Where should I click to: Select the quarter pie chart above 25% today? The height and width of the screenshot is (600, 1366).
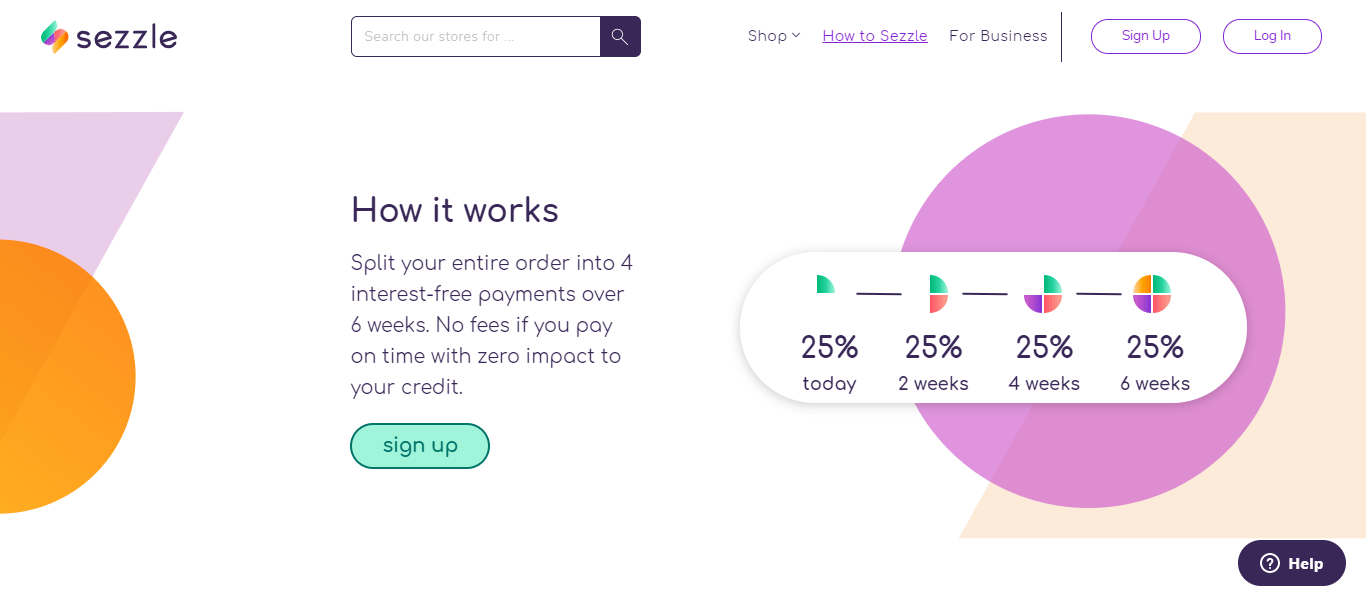[x=825, y=284]
